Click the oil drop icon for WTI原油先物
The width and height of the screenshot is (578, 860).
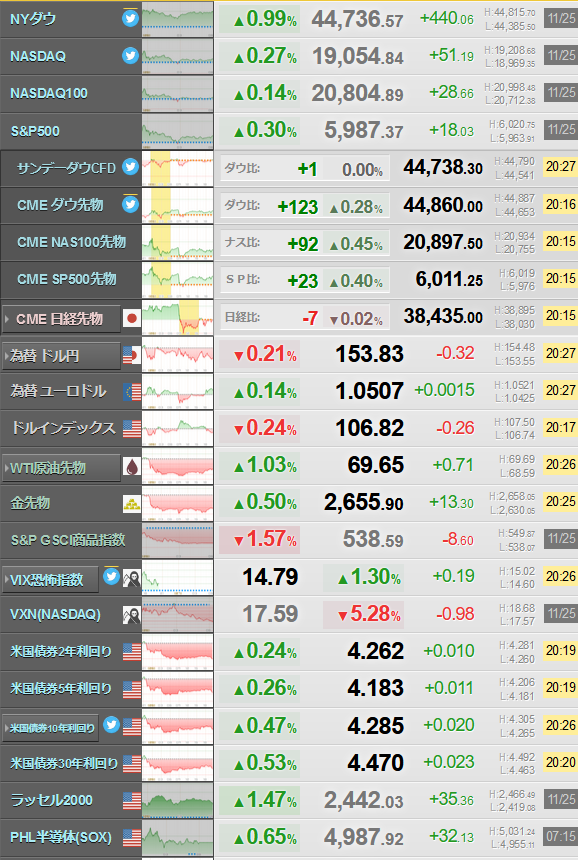(x=132, y=467)
